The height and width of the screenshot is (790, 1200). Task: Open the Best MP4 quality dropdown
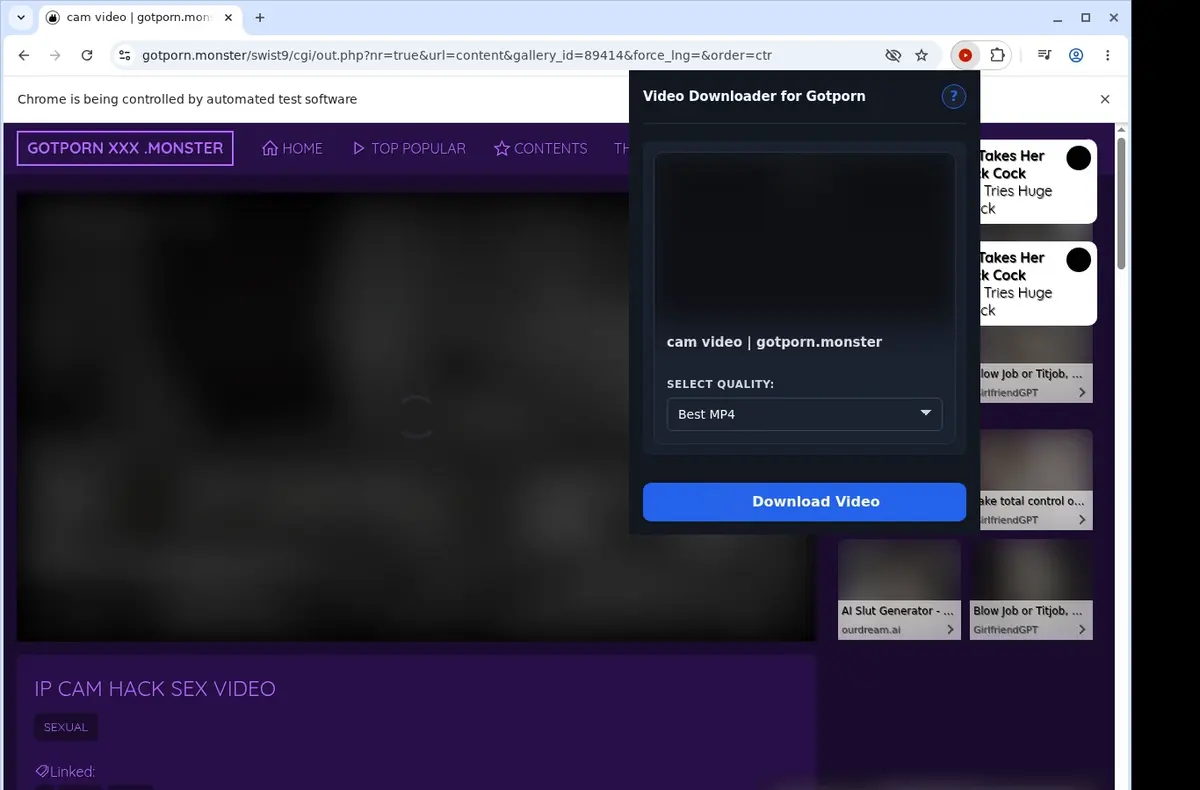[x=804, y=414]
